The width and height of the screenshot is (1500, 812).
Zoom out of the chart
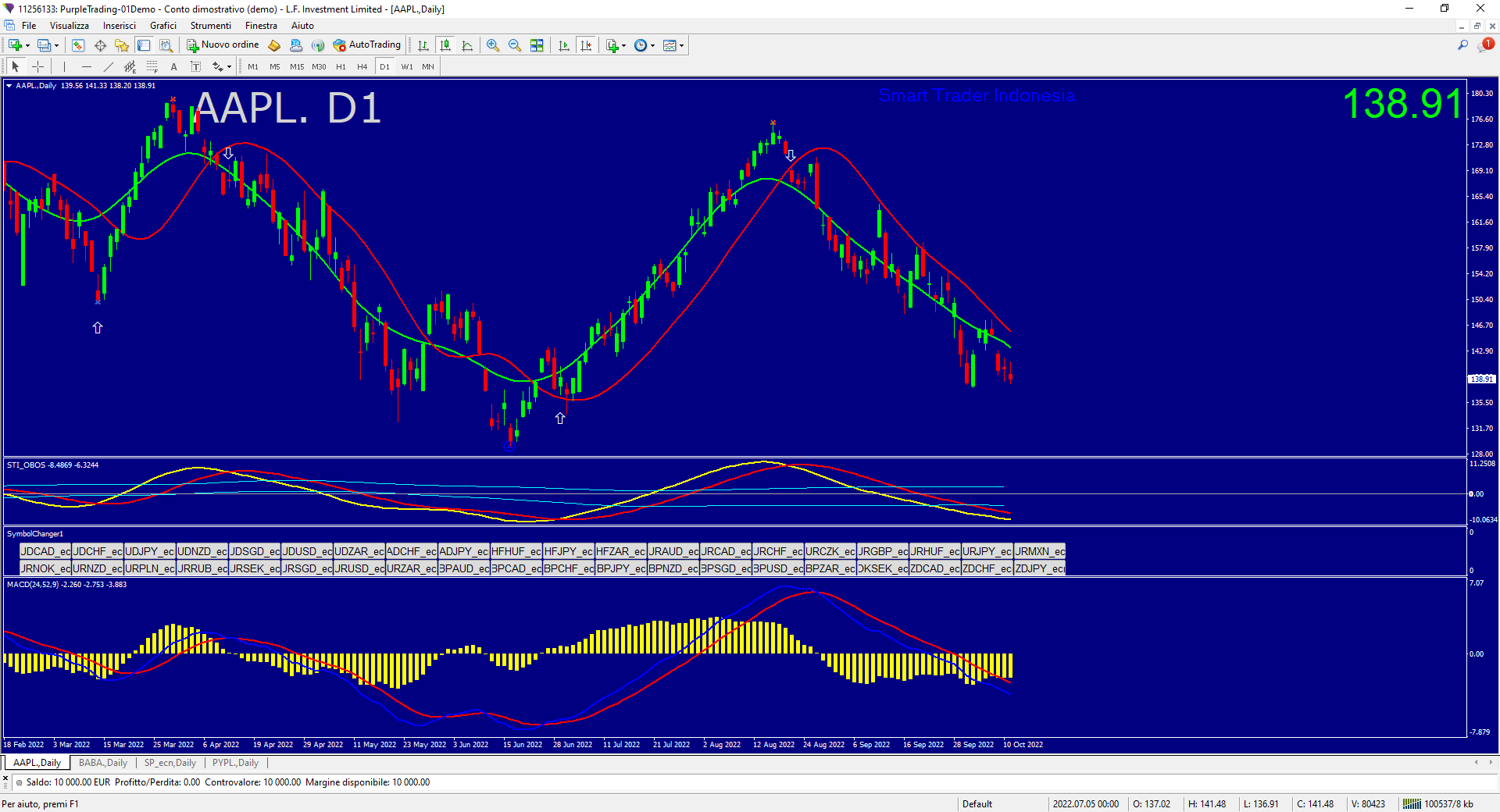click(x=515, y=45)
